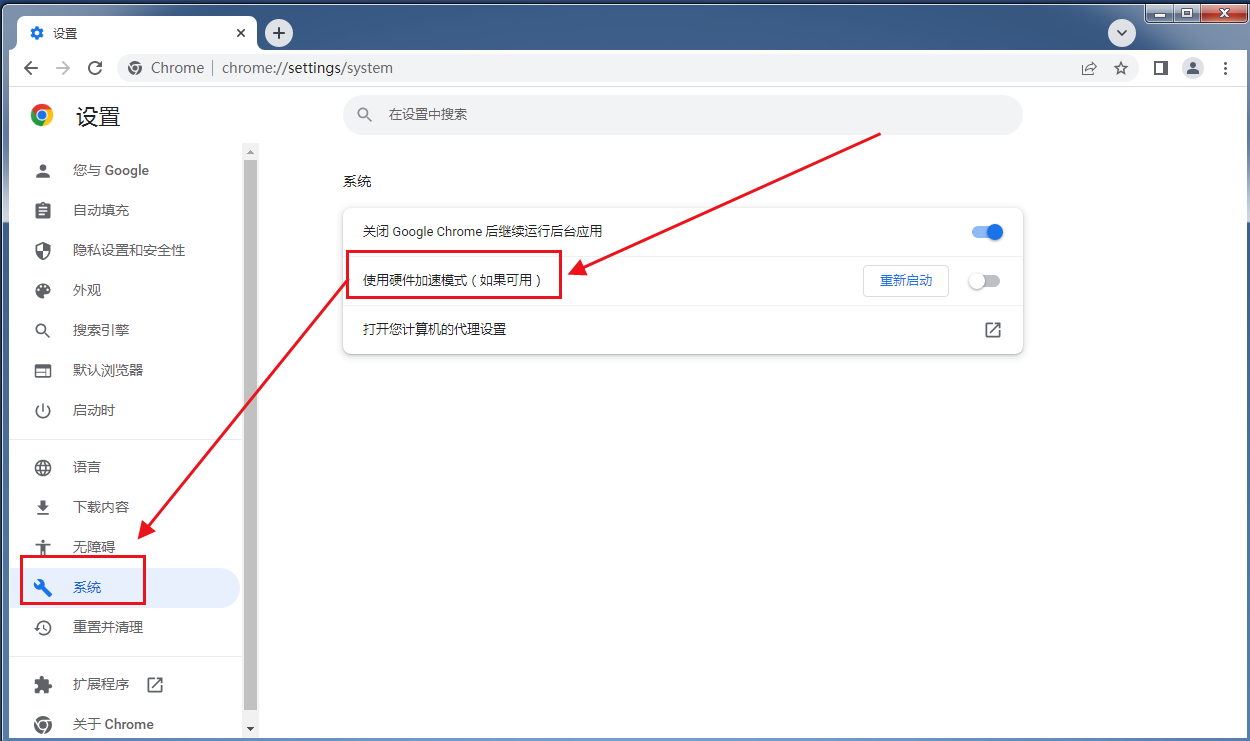Screen dimensions: 1250x741
Task: Click the 在设置中搜索 search field
Action: pos(683,115)
